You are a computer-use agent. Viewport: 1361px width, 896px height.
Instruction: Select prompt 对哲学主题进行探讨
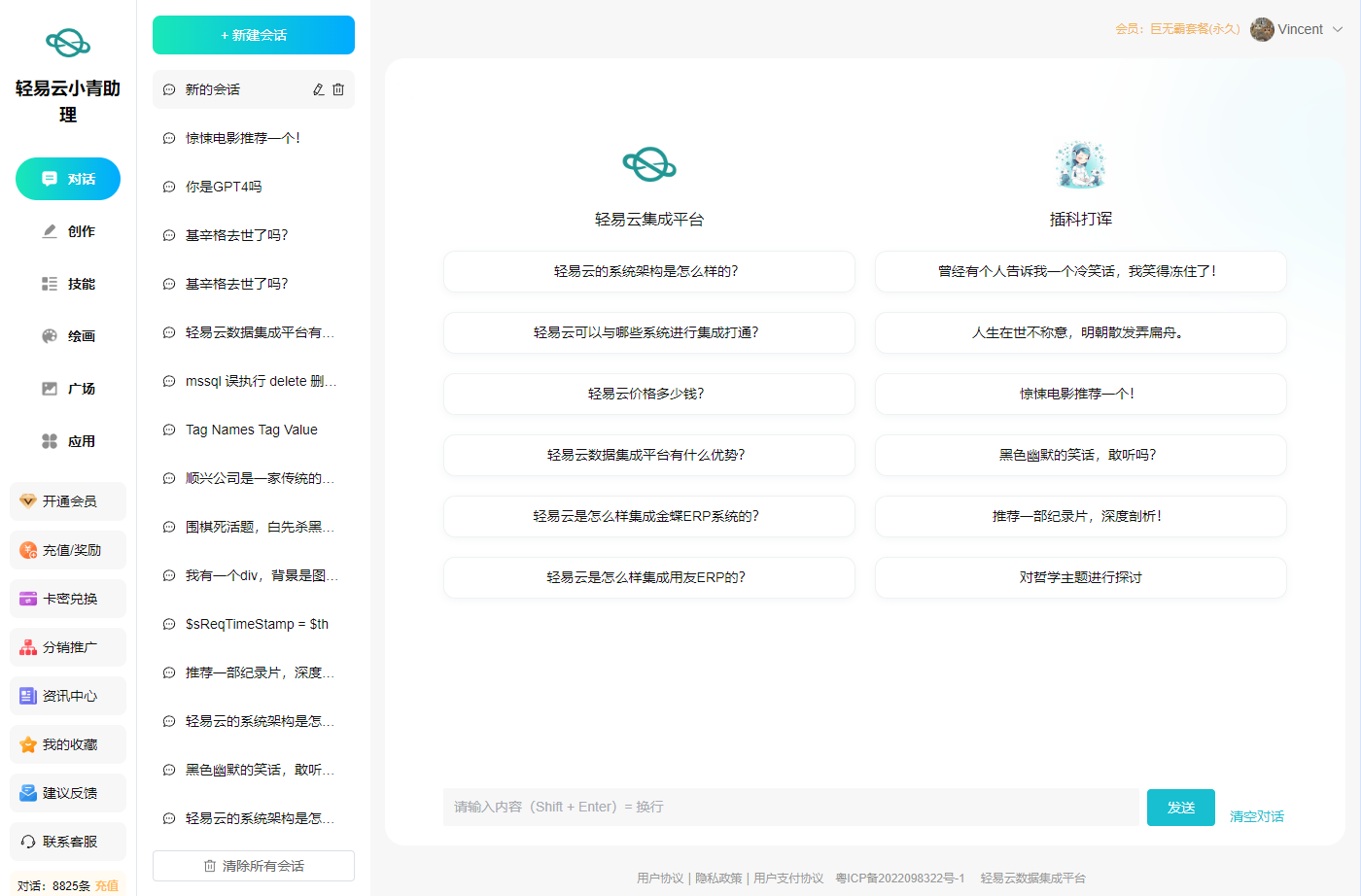1081,578
